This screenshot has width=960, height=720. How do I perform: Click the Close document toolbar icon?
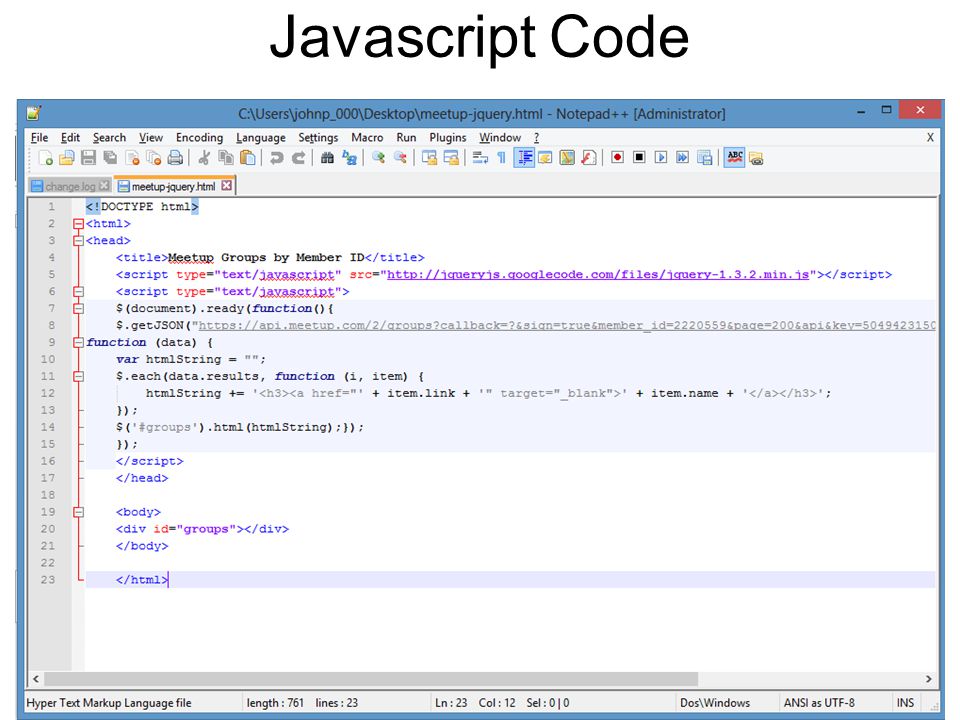(132, 158)
